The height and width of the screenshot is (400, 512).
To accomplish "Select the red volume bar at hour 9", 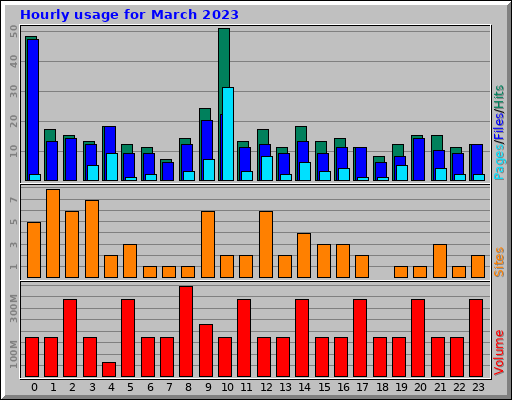I will coord(206,350).
